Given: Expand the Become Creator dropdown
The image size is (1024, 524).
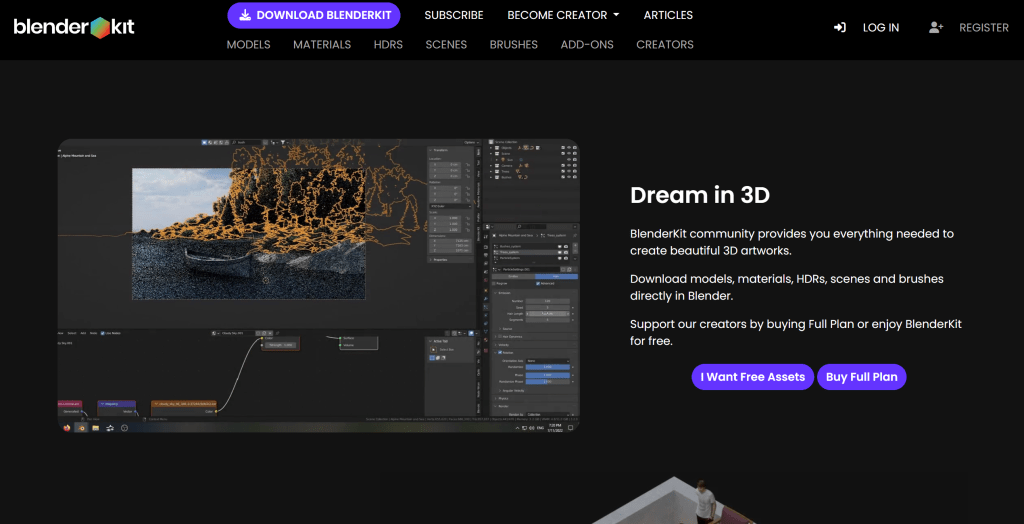Looking at the screenshot, I should [x=564, y=15].
